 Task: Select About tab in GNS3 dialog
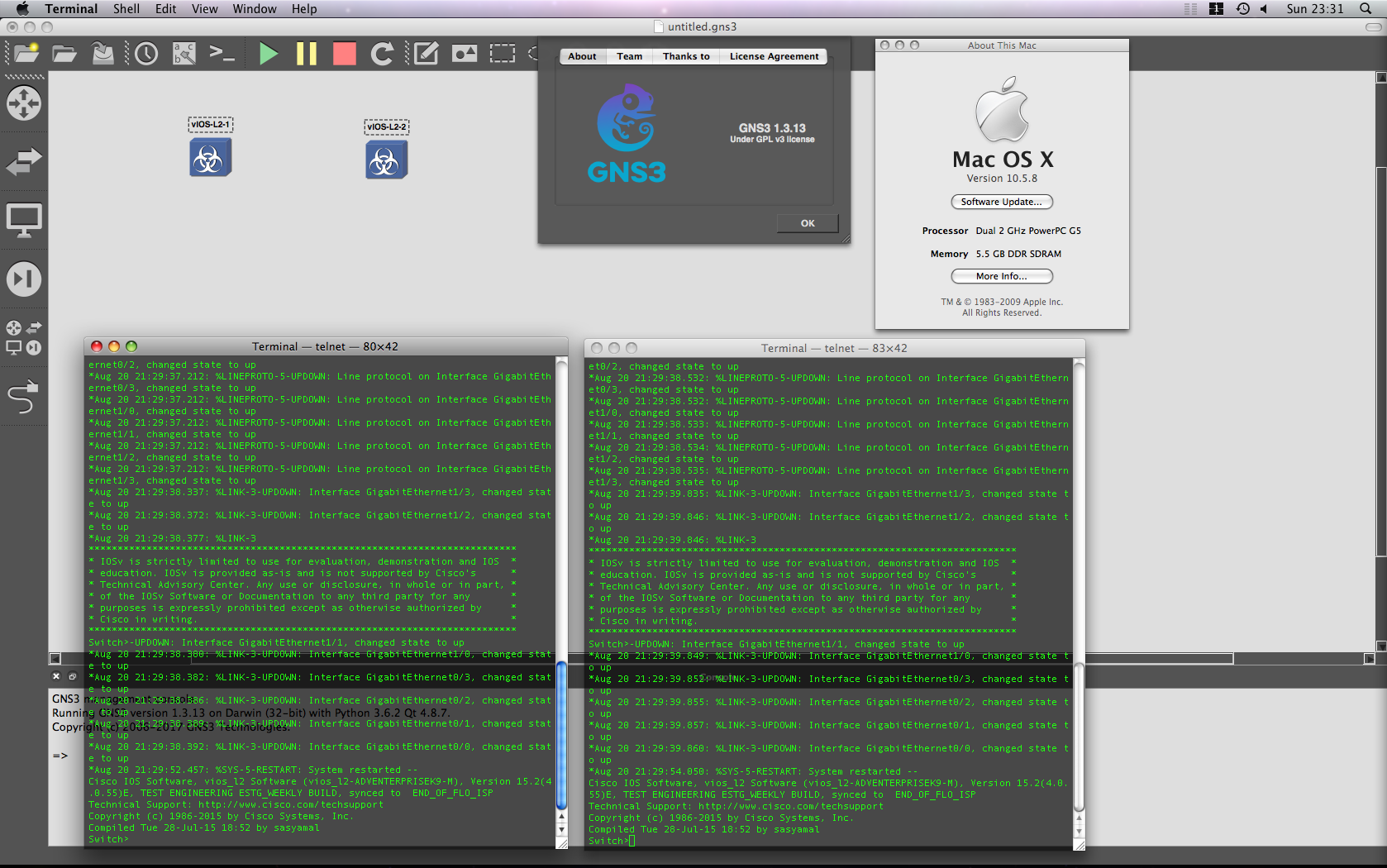pos(582,56)
